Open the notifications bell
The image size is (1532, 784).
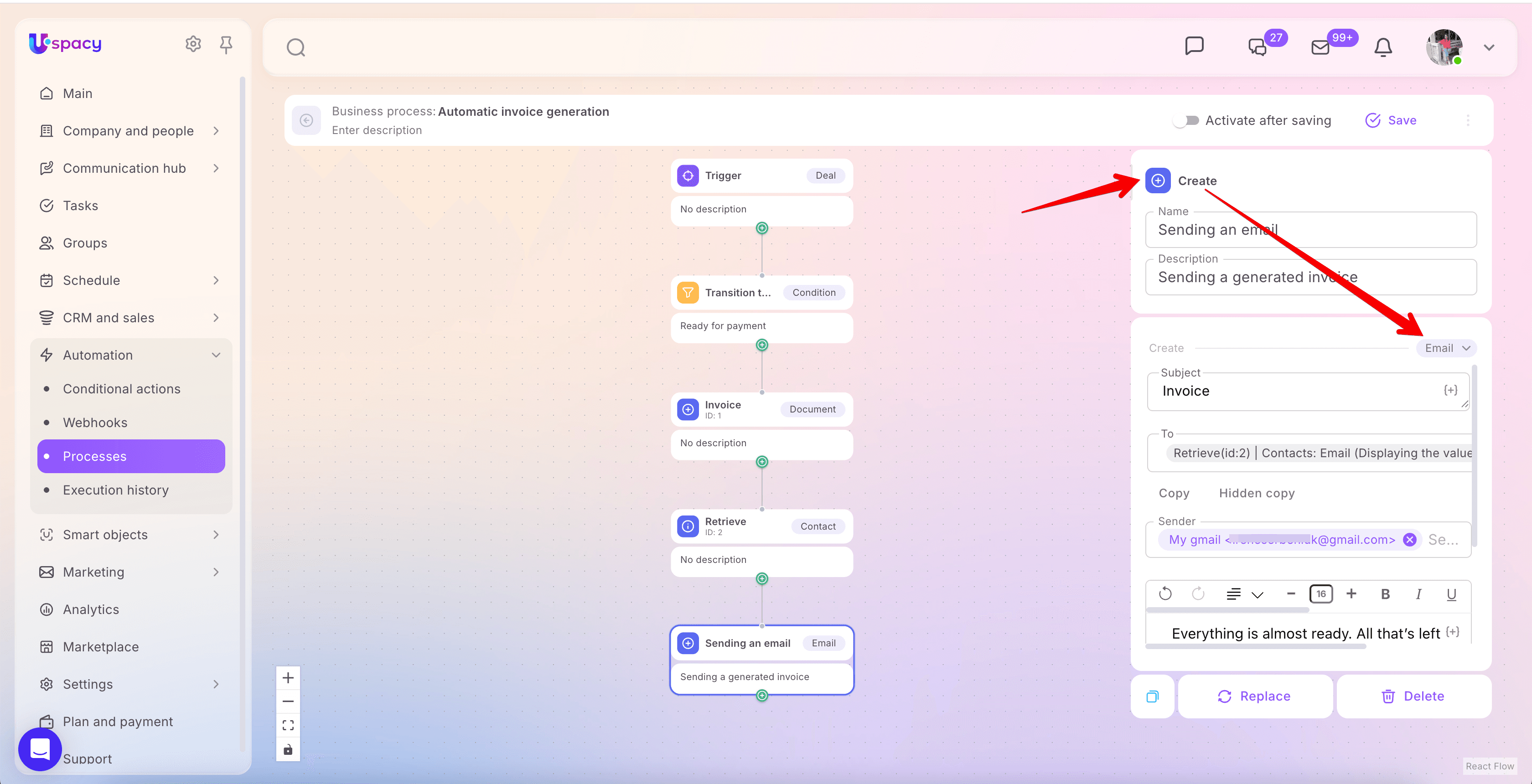tap(1383, 47)
